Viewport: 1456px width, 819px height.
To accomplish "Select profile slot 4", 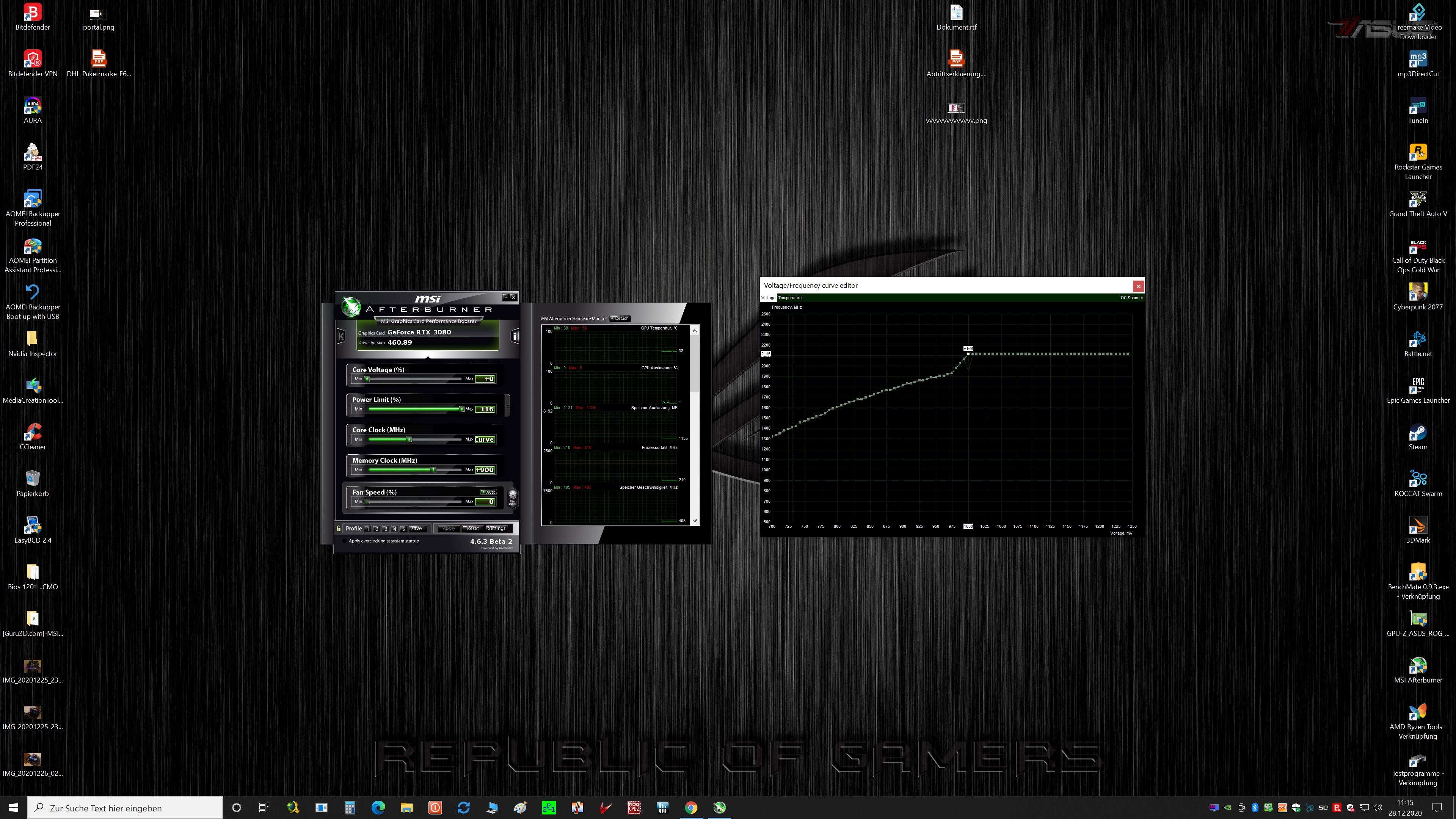I will (394, 529).
